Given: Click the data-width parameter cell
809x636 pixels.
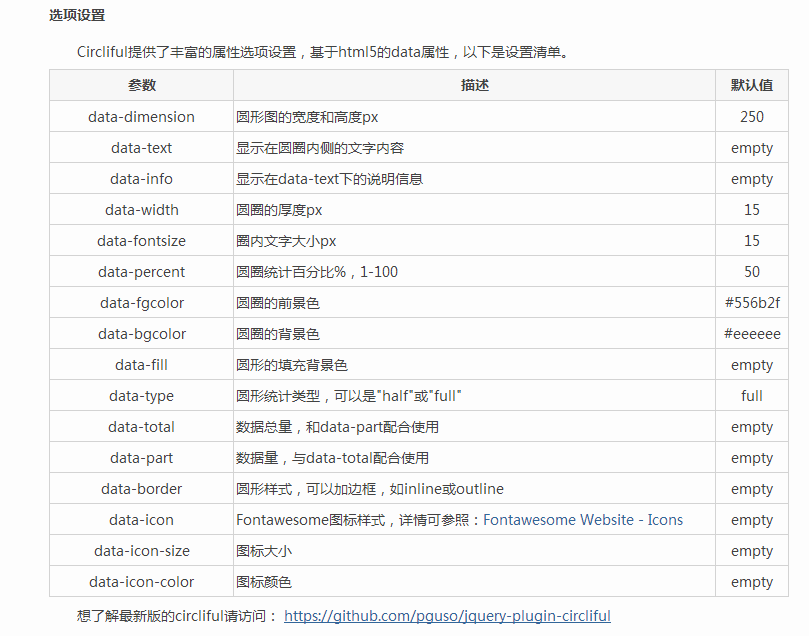Looking at the screenshot, I should pyautogui.click(x=141, y=210).
